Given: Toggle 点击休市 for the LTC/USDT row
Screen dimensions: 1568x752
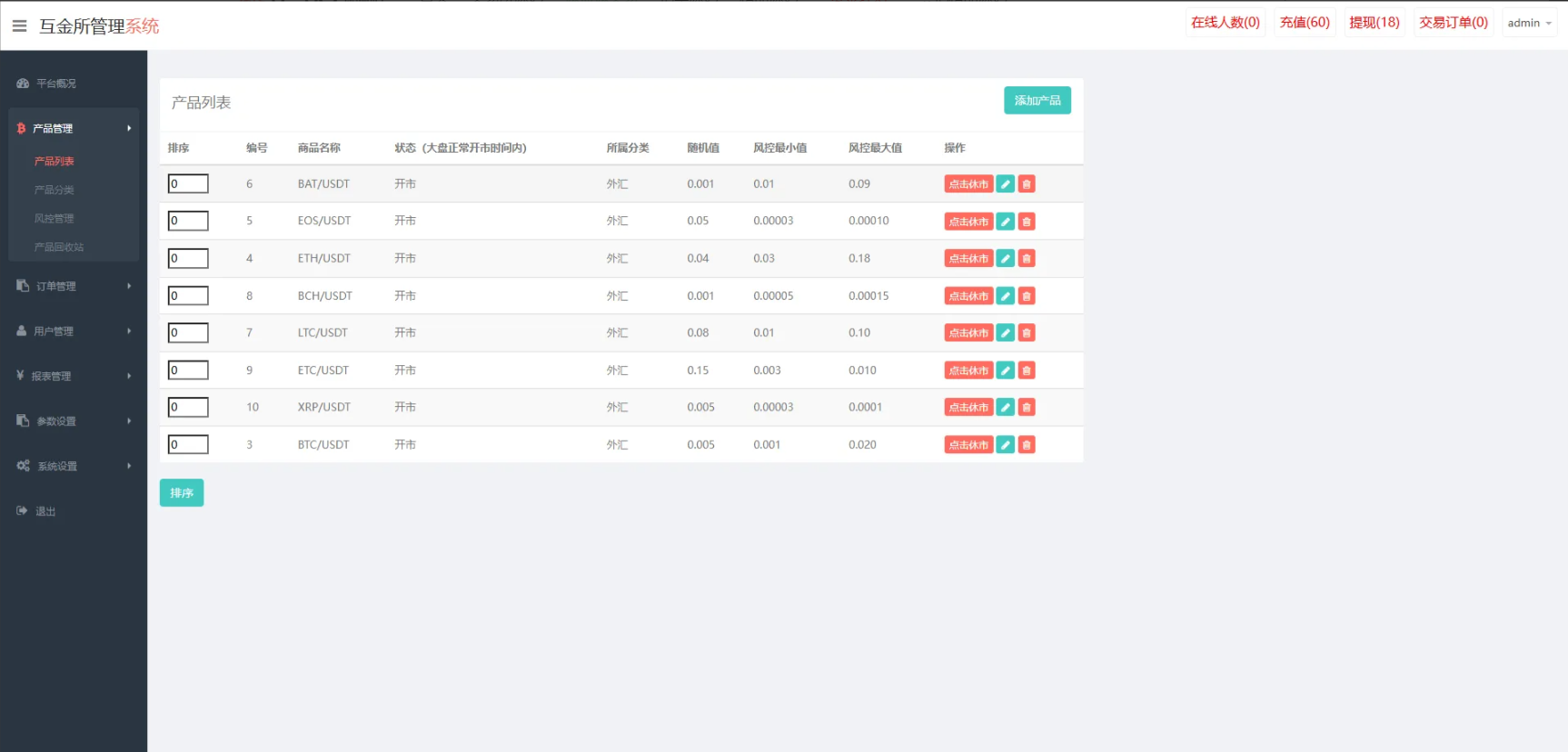Looking at the screenshot, I should 968,333.
